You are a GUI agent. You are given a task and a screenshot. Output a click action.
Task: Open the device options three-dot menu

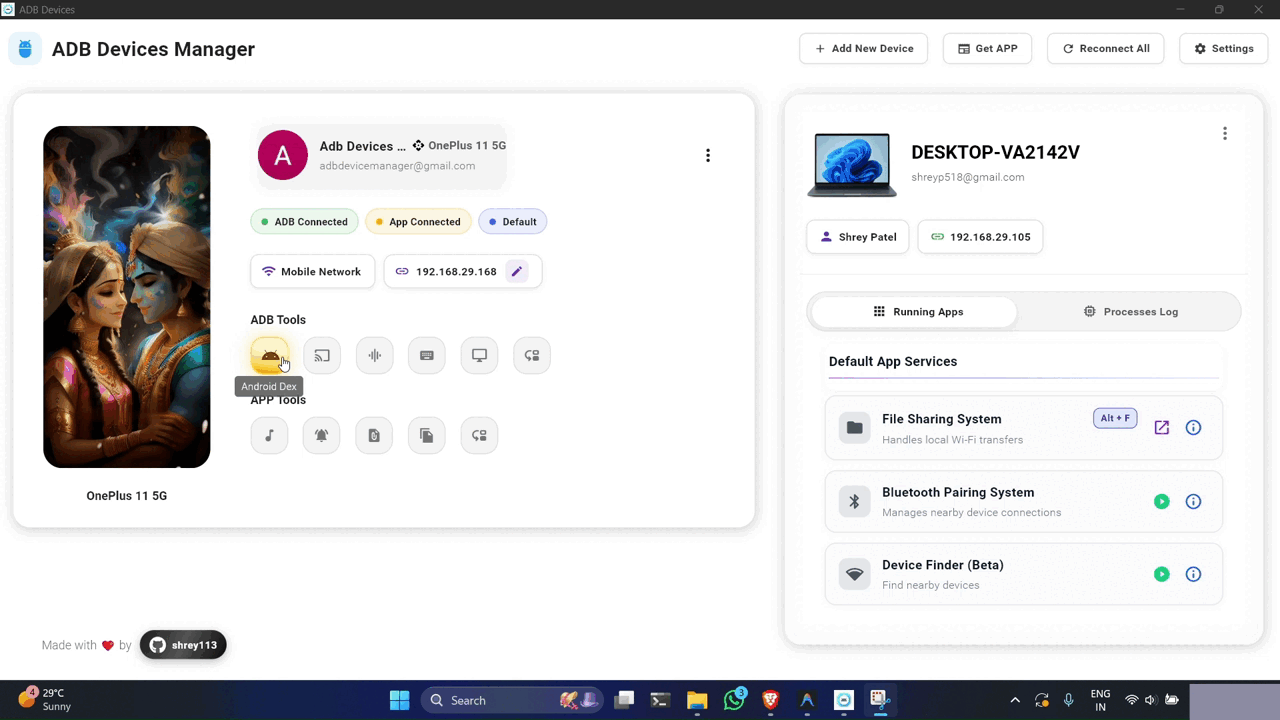(708, 155)
